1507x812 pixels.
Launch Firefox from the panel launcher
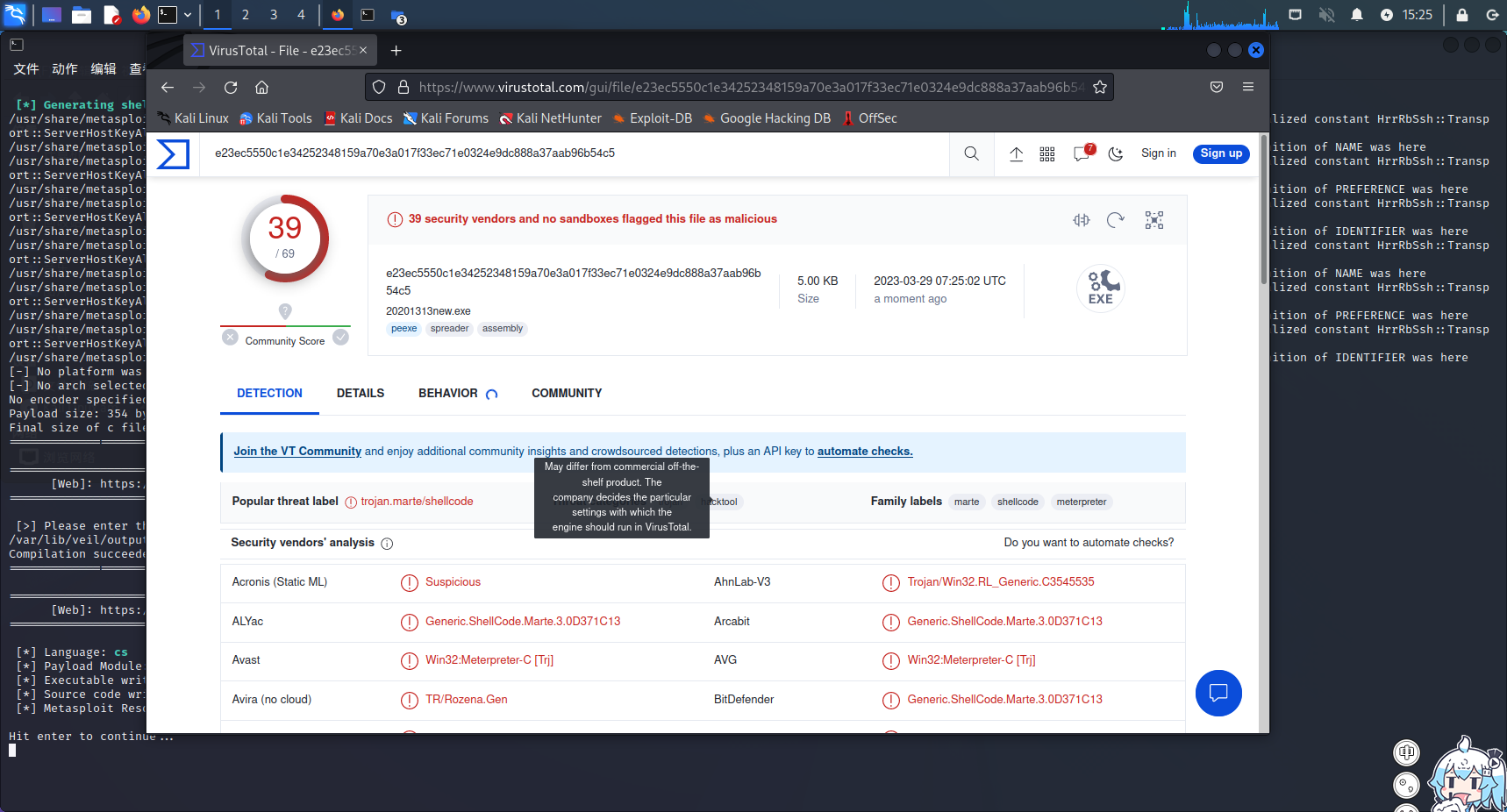(140, 15)
